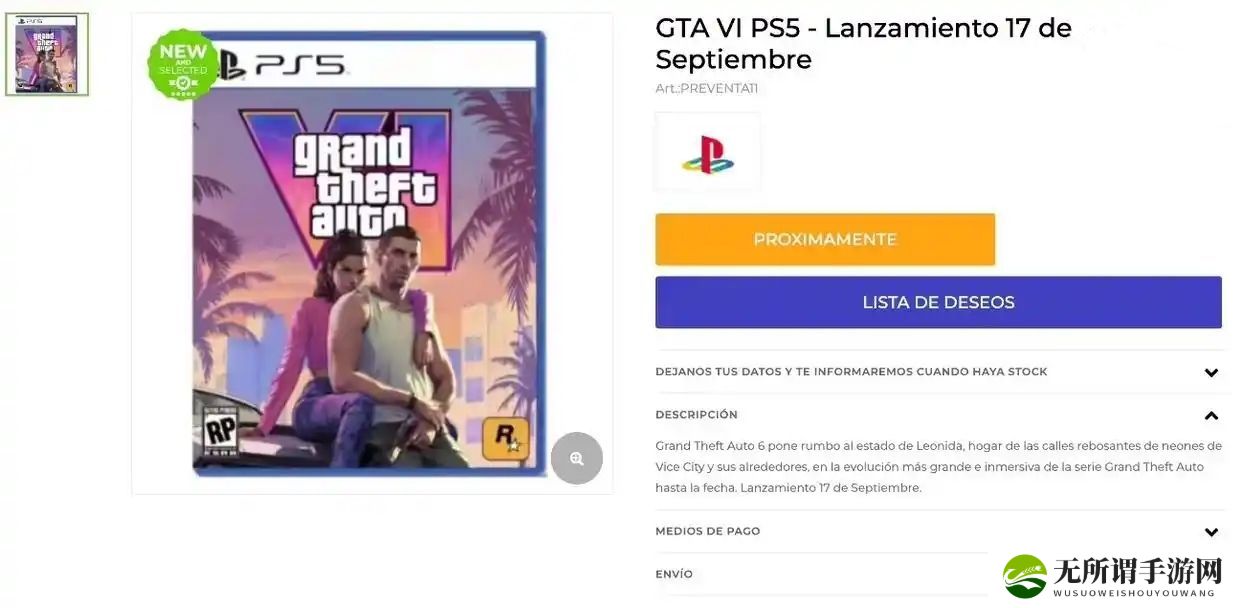1242x608 pixels.
Task: Expand the stock notification chevron
Action: pyautogui.click(x=1211, y=372)
